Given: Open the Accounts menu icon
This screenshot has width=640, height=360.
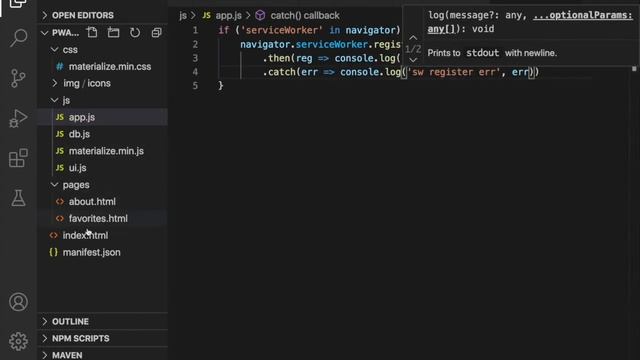Looking at the screenshot, I should (x=18, y=302).
